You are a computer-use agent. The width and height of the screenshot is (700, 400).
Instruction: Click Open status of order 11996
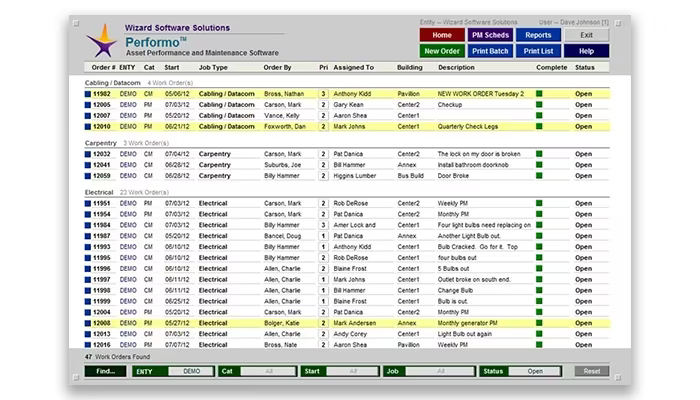pos(583,269)
